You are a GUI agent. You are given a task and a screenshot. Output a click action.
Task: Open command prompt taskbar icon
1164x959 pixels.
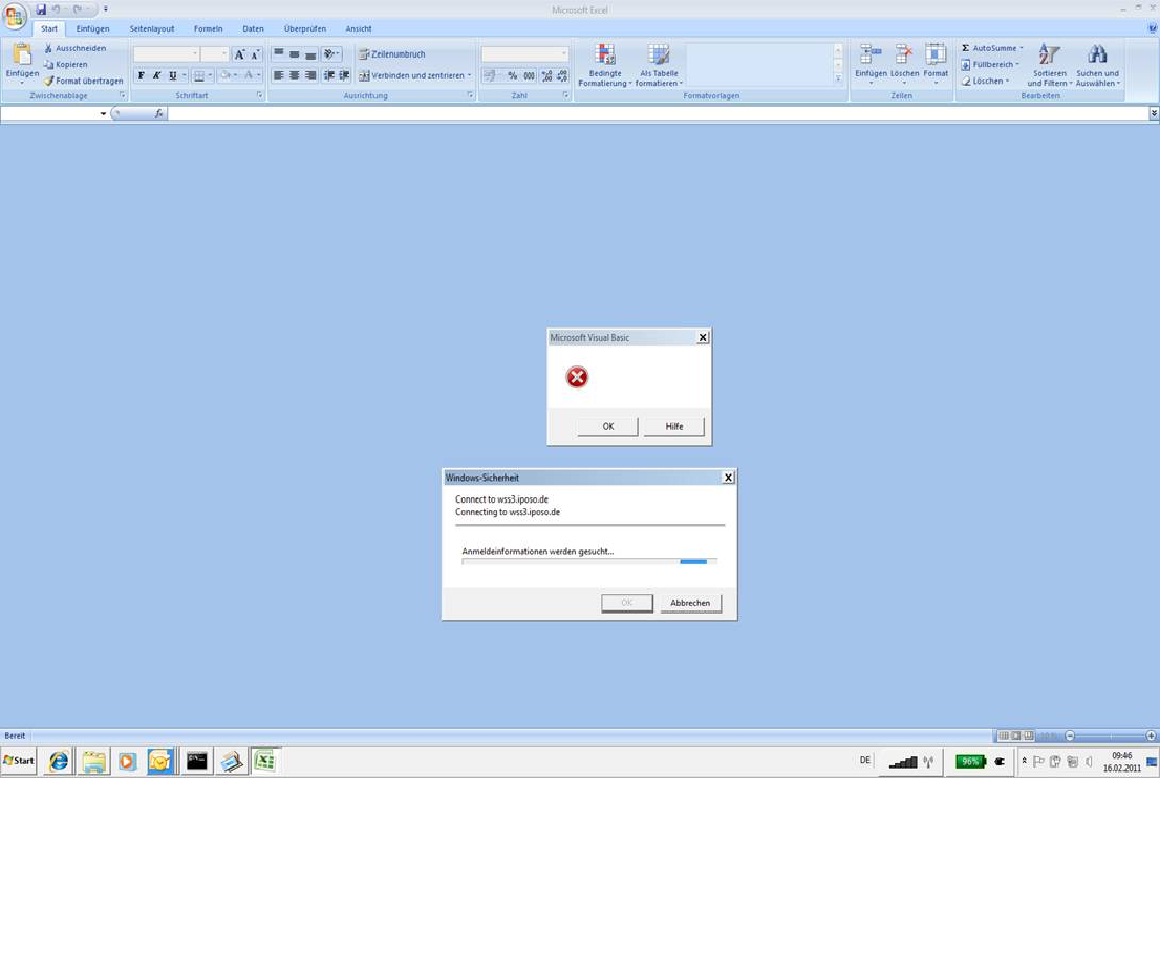[x=197, y=762]
